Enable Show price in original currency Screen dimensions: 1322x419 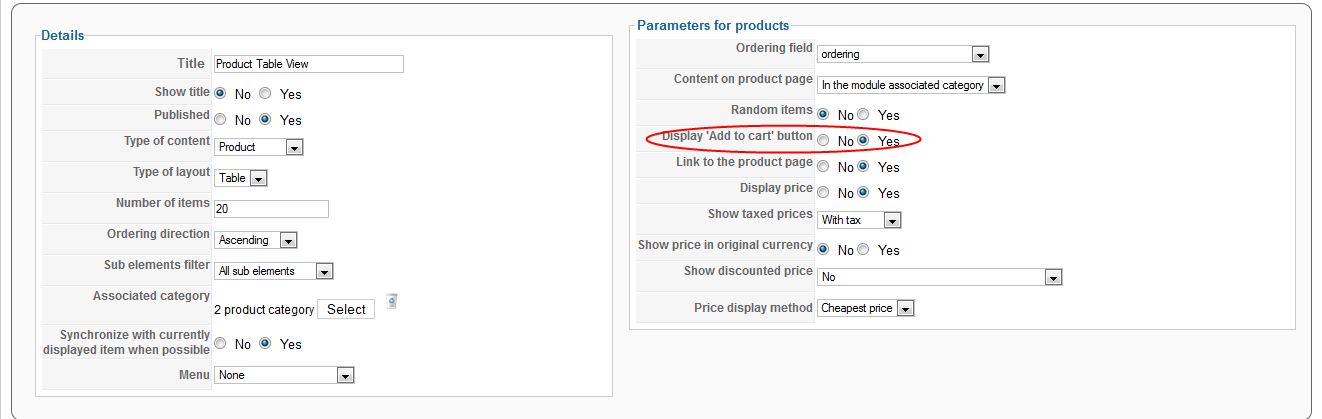[863, 250]
